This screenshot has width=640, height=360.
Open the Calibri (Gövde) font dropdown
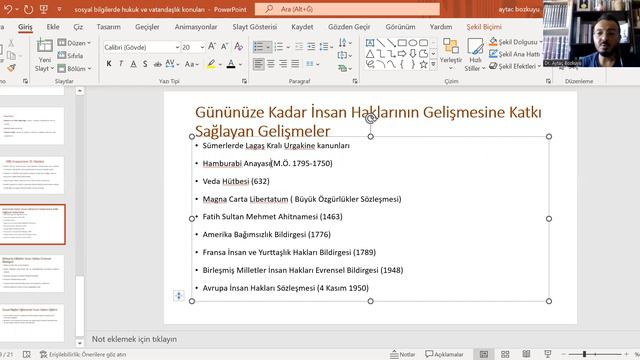pos(177,47)
